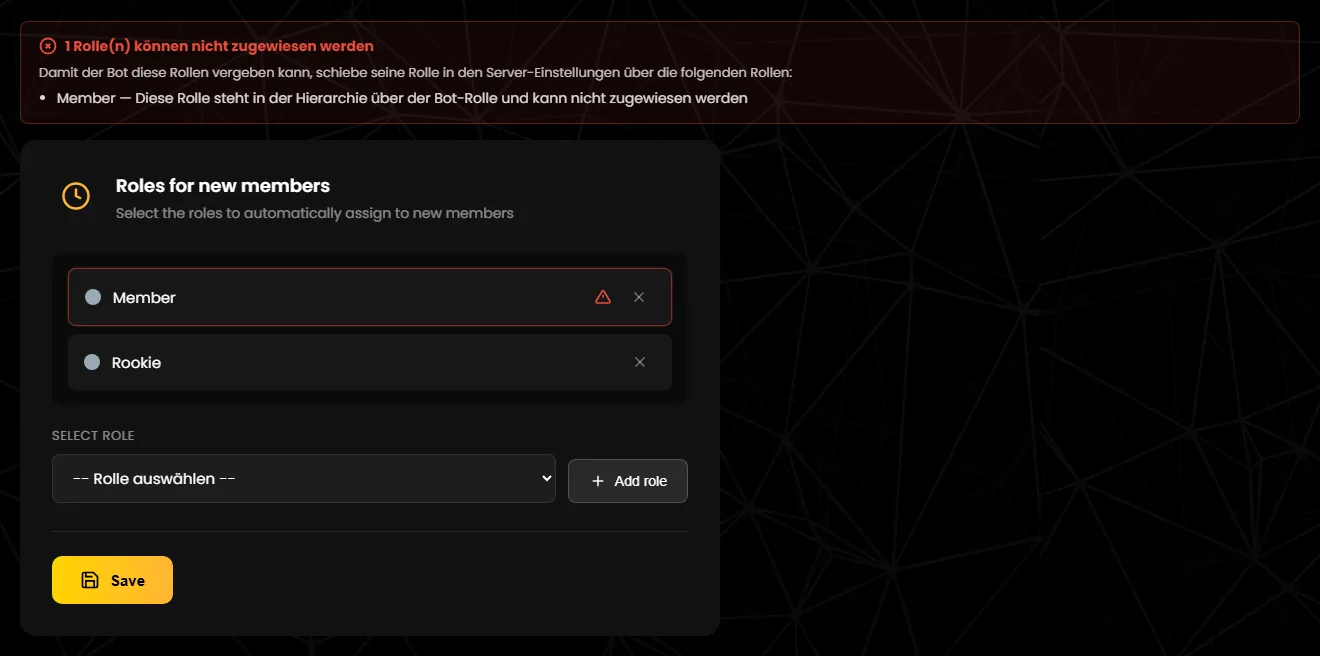Image resolution: width=1320 pixels, height=656 pixels.
Task: Click the "Roles for new members" title
Action: point(223,186)
